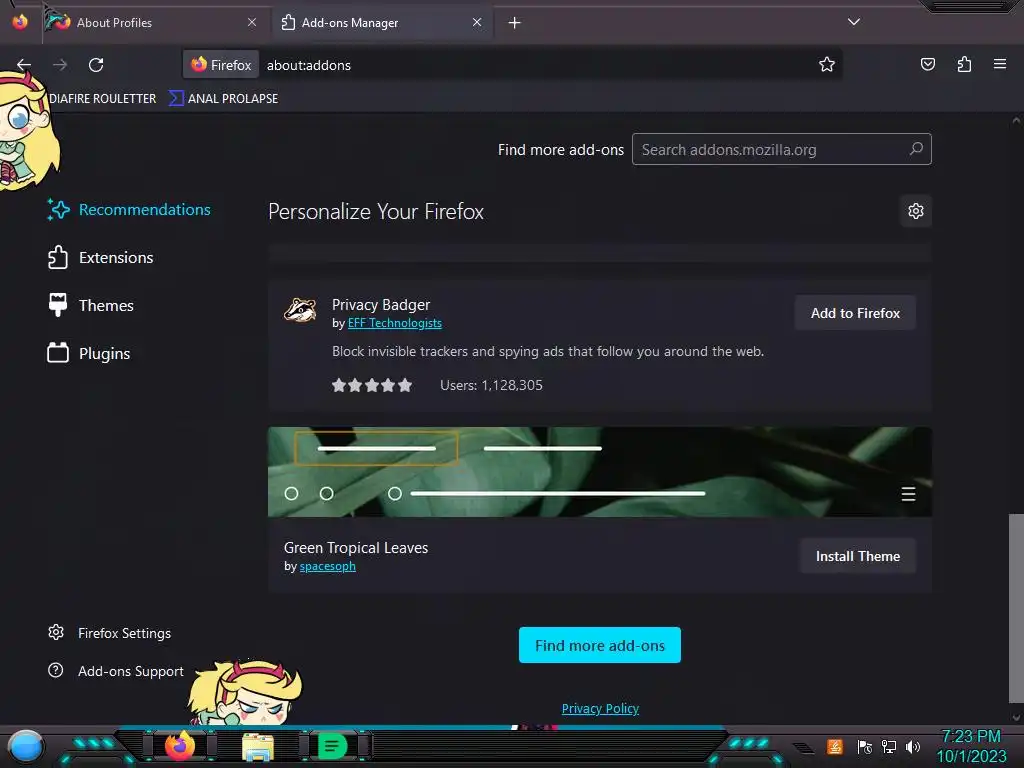
Task: Open the Pocket save icon
Action: (x=927, y=64)
